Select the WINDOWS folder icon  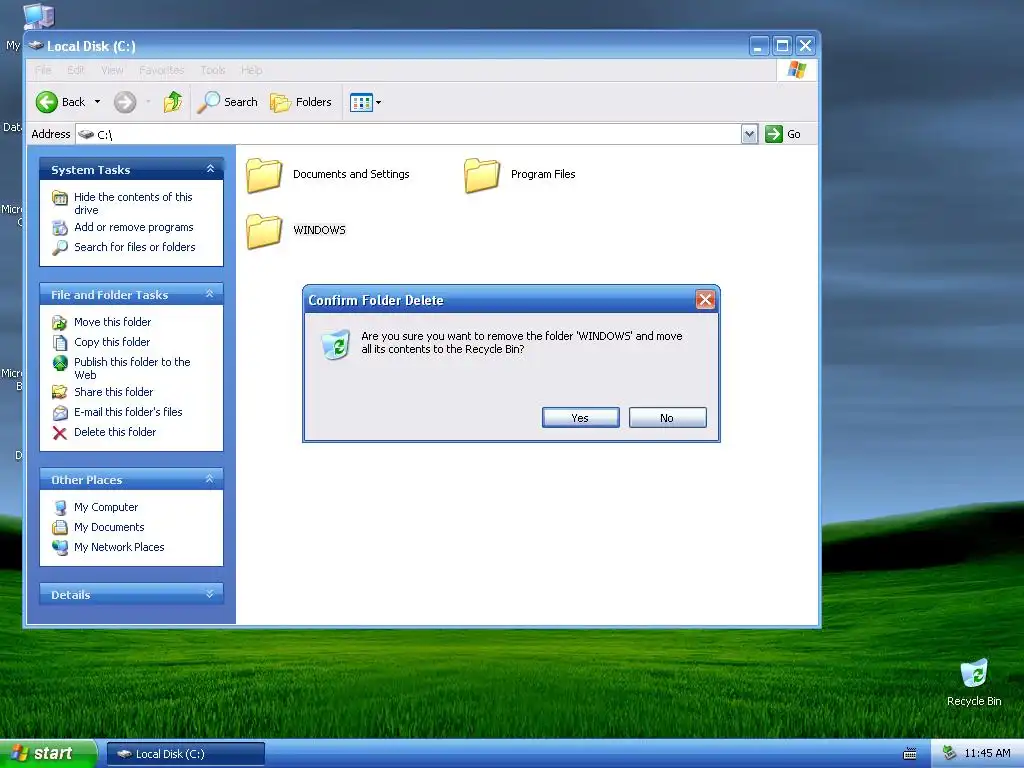pos(264,231)
